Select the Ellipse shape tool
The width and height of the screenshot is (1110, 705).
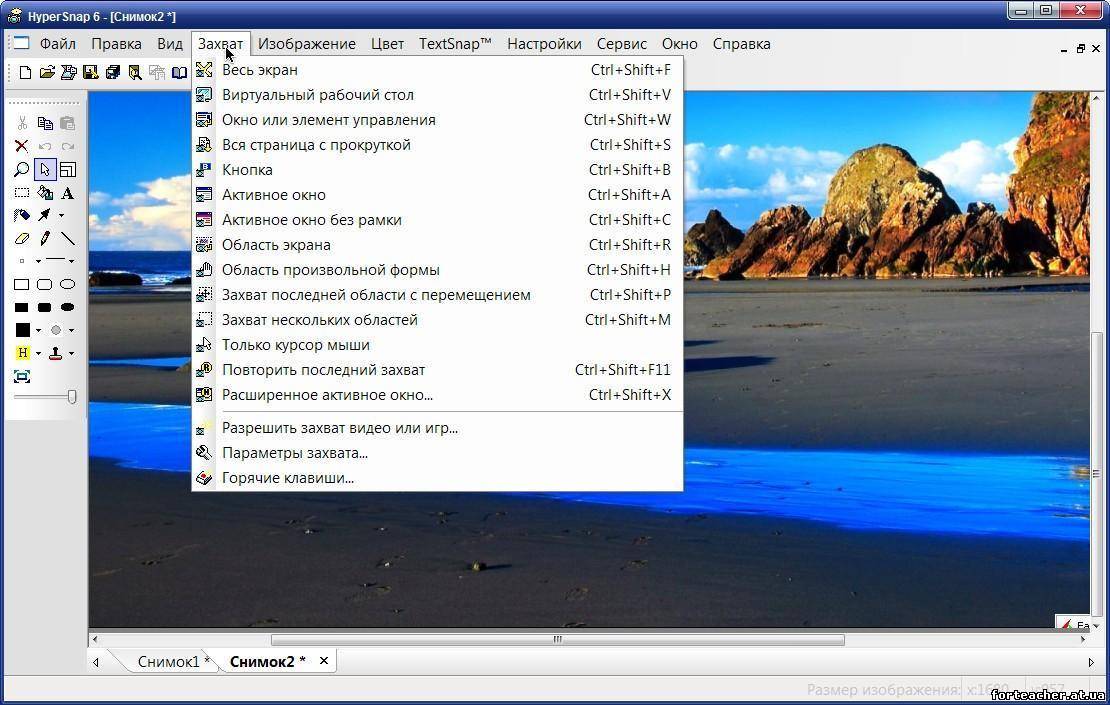click(68, 285)
